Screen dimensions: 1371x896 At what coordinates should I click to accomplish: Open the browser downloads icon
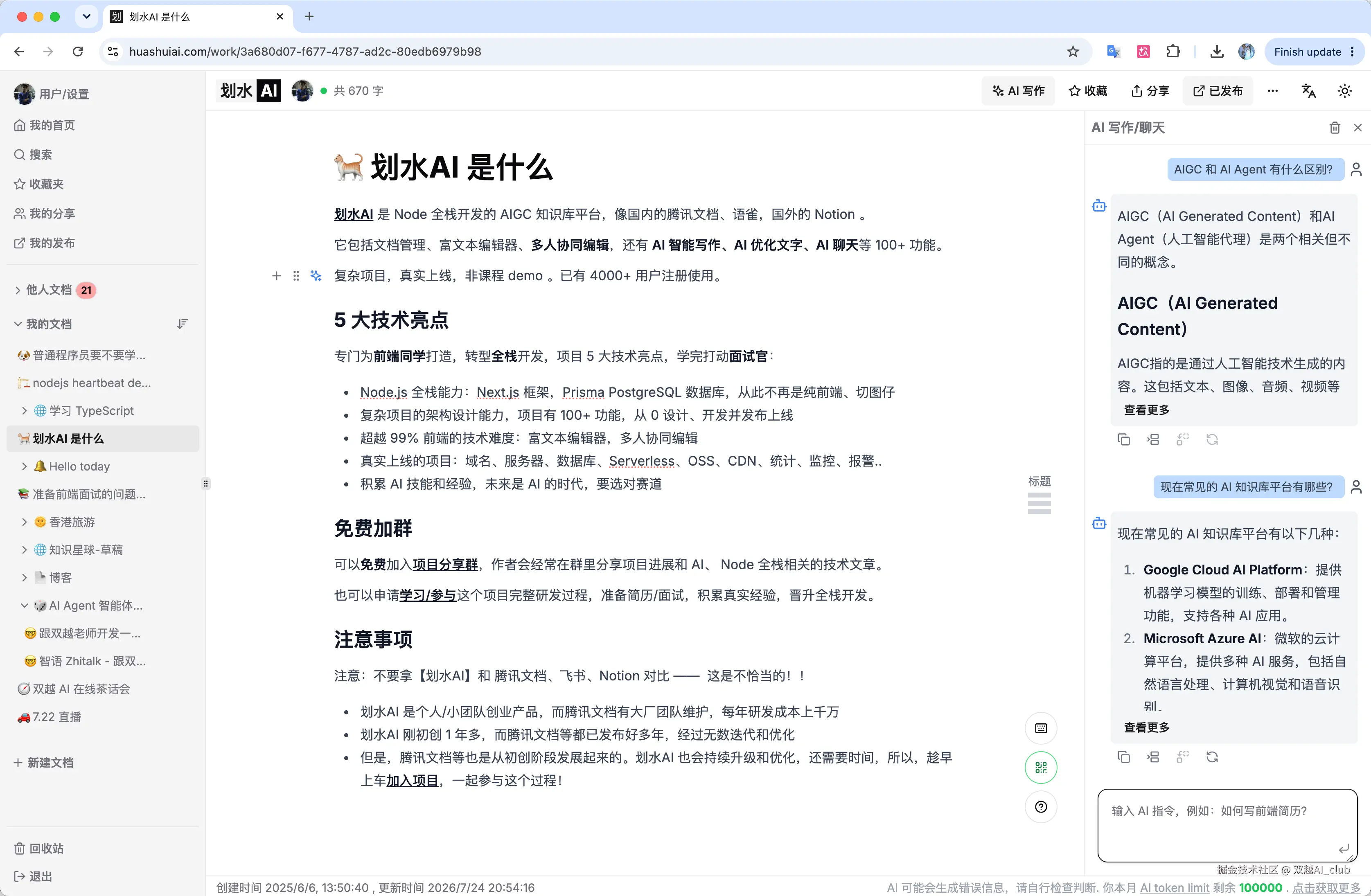coord(1217,52)
